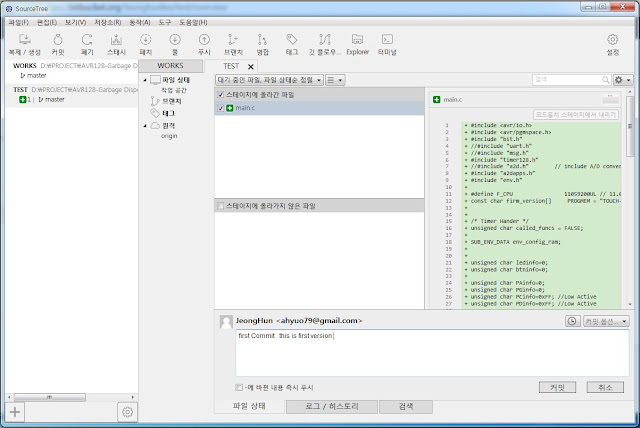Open Explorer from the toolbar
This screenshot has width=640, height=428.
coord(358,44)
